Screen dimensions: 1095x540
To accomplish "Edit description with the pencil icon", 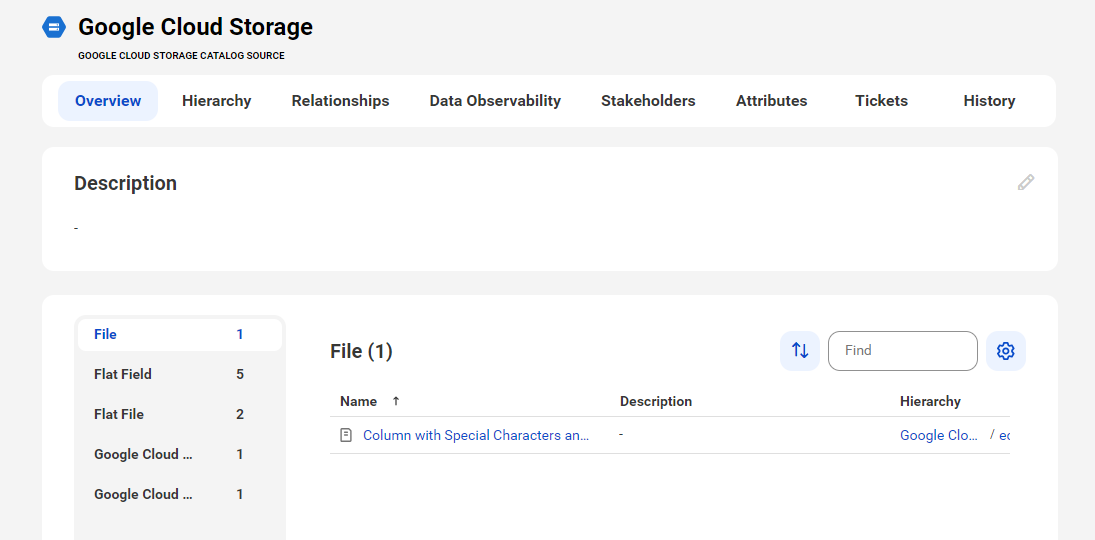I will (x=1025, y=183).
